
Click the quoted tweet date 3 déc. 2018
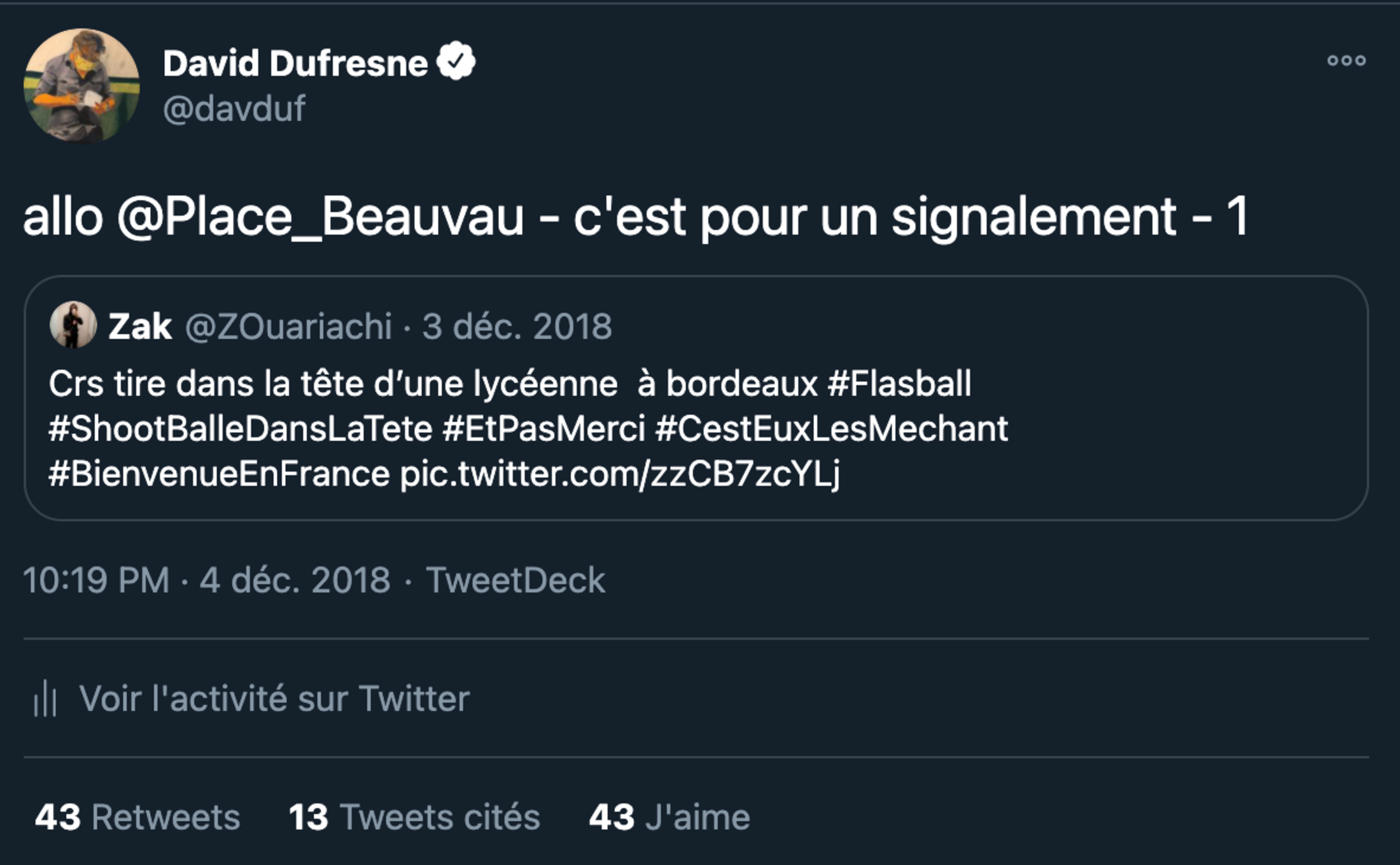517,327
